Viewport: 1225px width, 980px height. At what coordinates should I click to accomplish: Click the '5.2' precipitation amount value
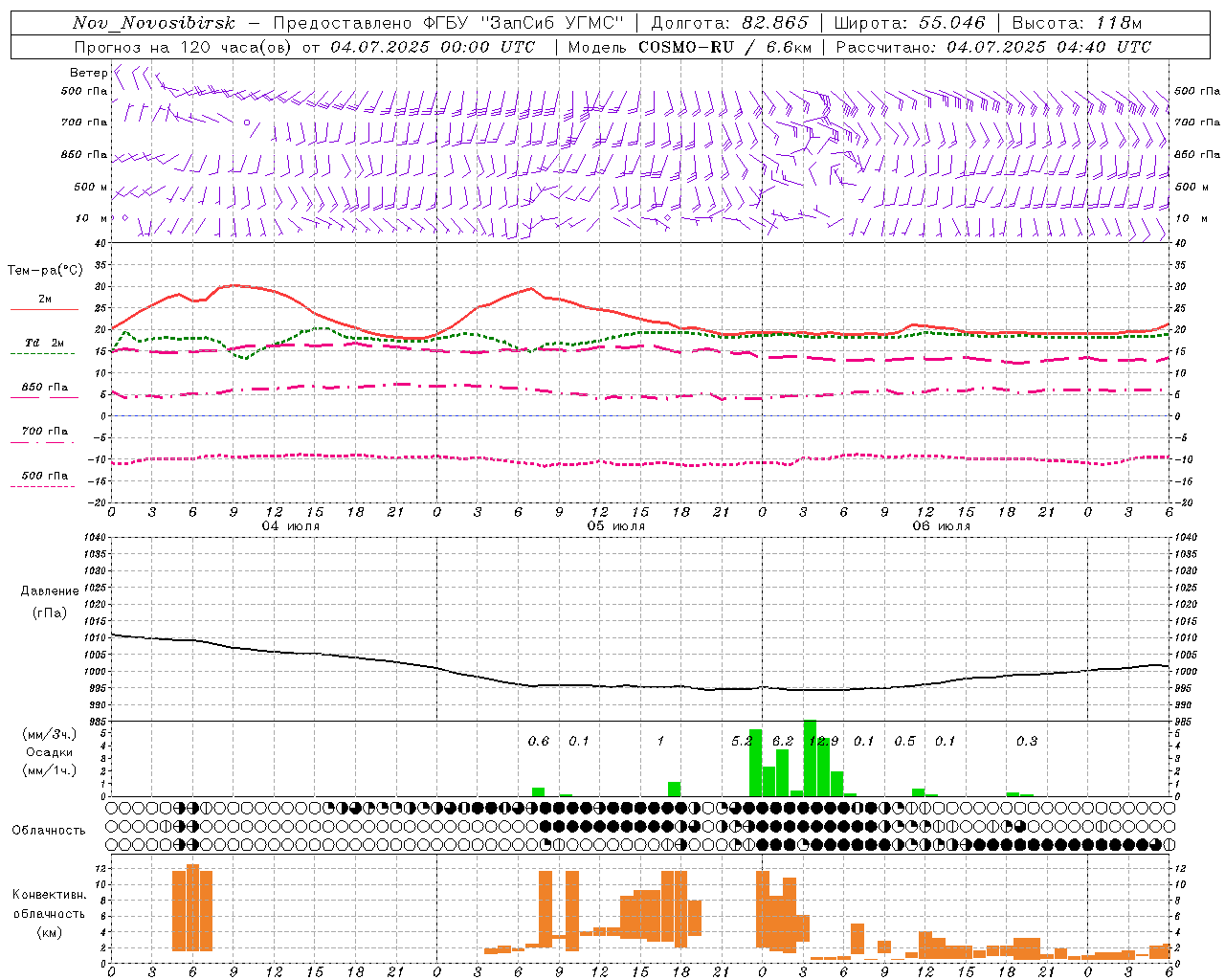click(742, 741)
